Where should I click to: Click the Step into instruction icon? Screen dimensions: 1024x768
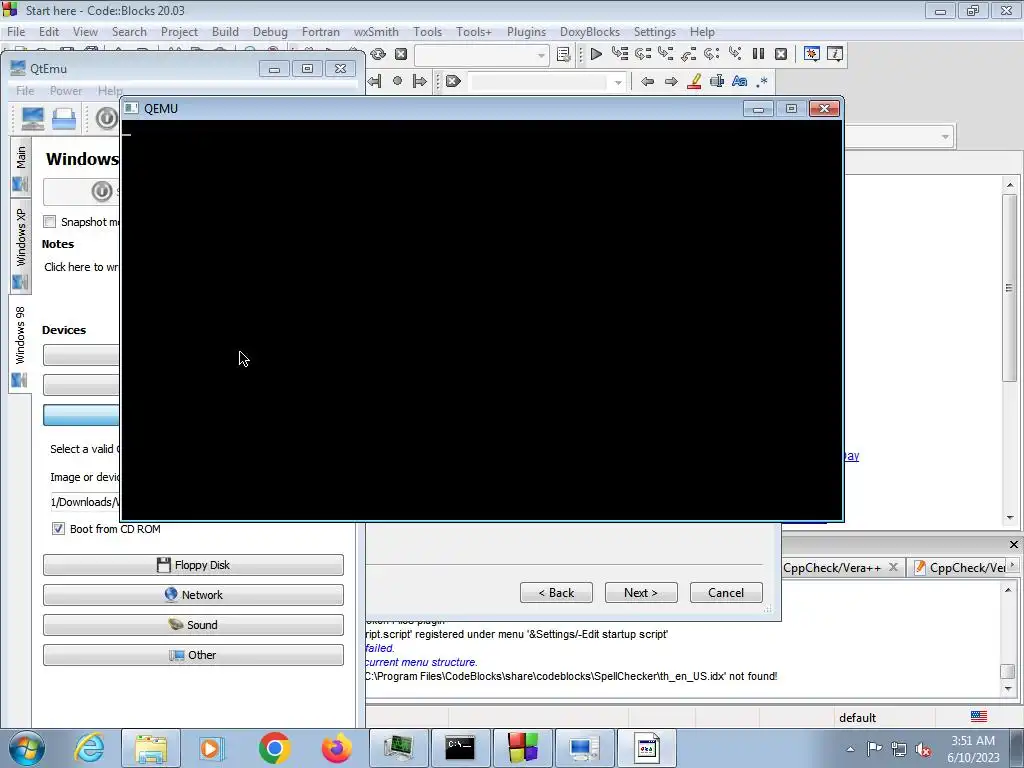pyautogui.click(x=735, y=54)
